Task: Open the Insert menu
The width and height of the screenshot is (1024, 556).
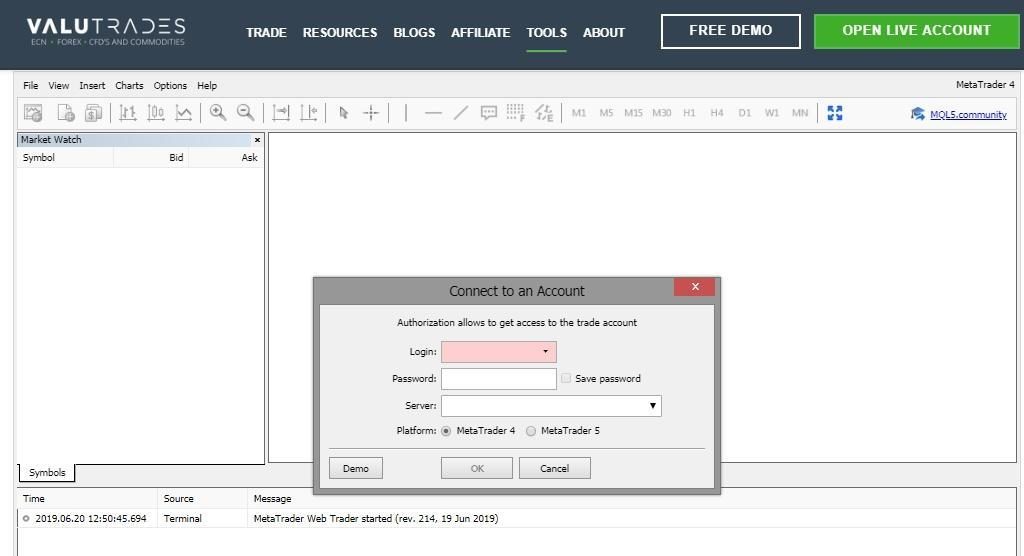Action: click(x=92, y=86)
